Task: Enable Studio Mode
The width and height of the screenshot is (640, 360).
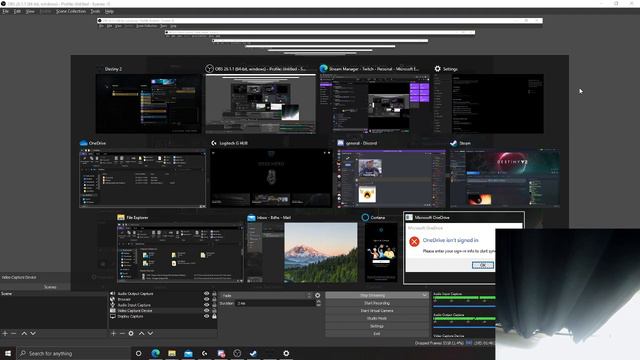Action: click(377, 318)
